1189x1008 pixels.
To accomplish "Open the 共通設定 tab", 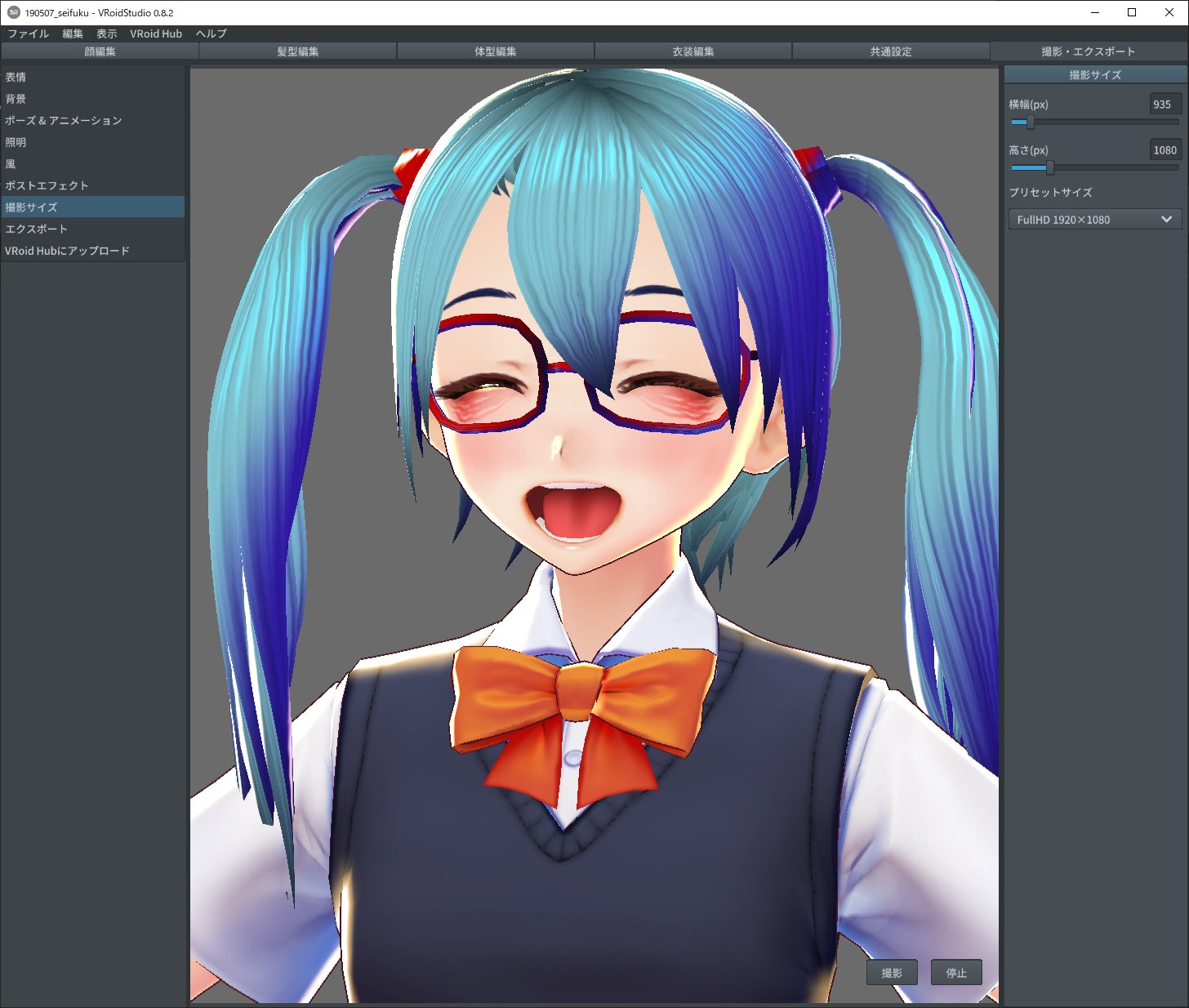I will 889,51.
